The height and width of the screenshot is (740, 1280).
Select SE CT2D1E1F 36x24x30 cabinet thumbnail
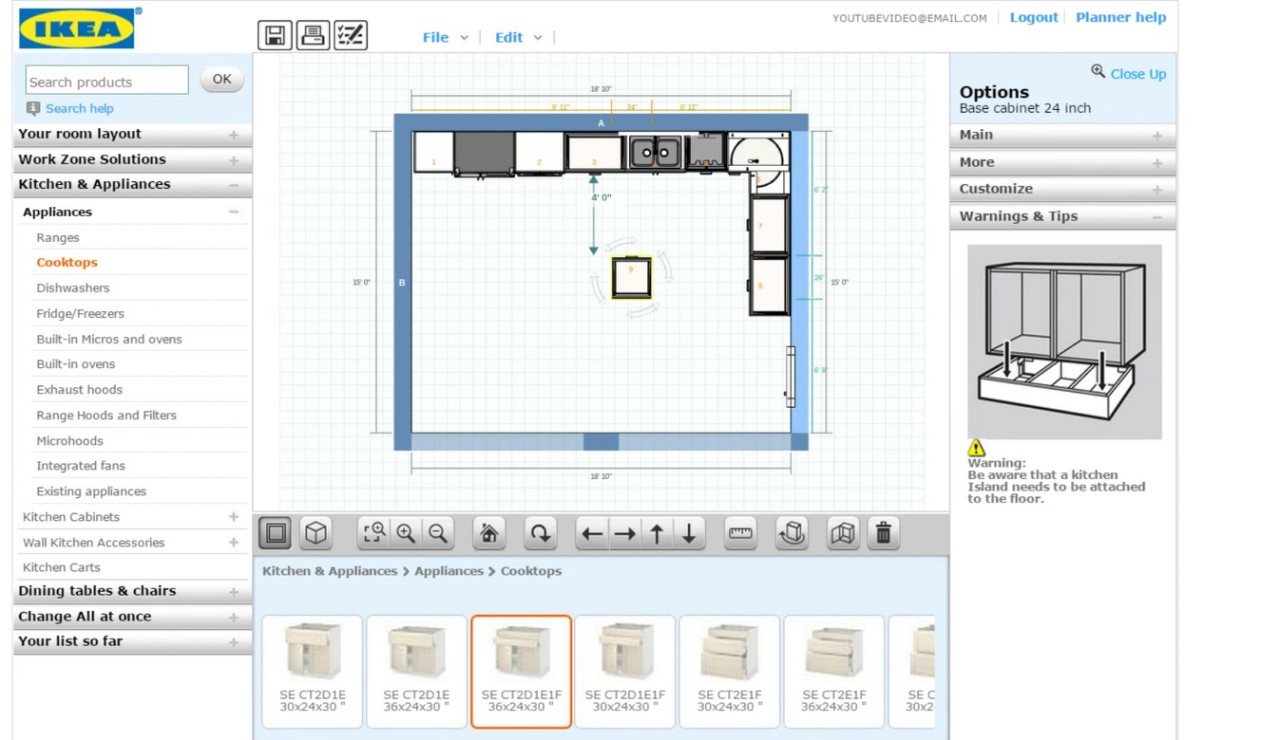pyautogui.click(x=521, y=671)
